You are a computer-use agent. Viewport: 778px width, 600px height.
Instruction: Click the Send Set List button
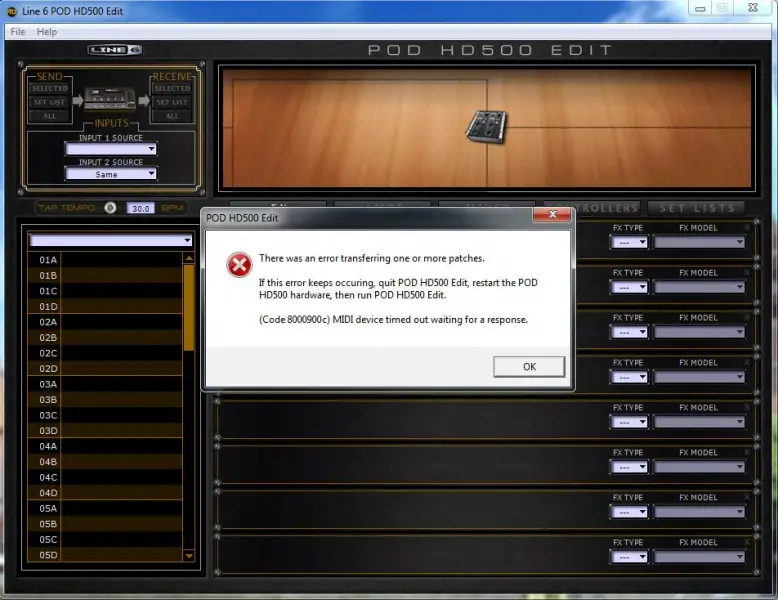click(x=50, y=102)
